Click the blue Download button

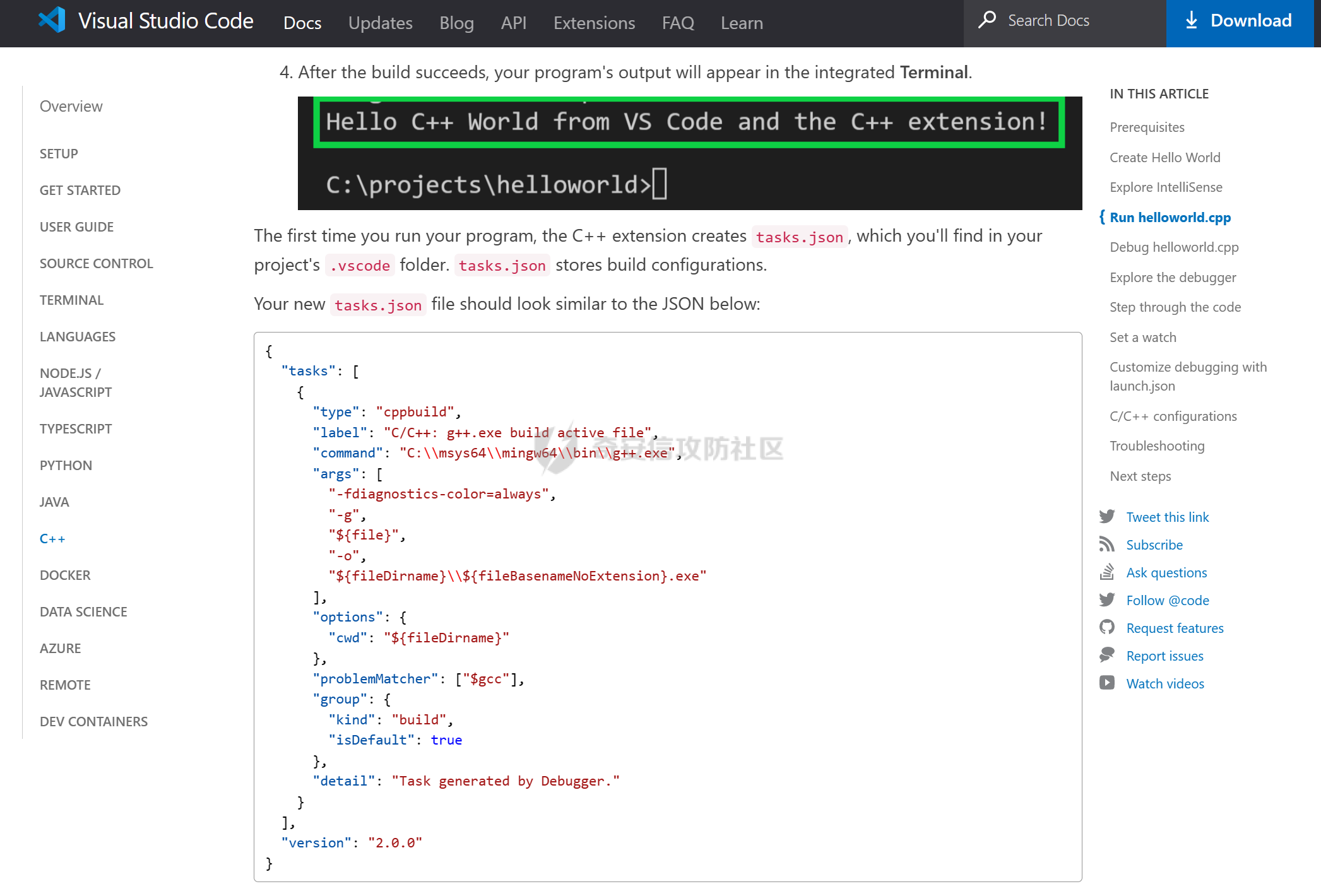(x=1240, y=23)
